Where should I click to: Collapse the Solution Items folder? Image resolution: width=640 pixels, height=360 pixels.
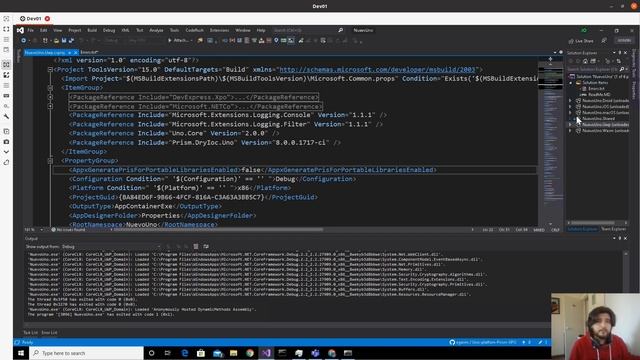pyautogui.click(x=571, y=82)
